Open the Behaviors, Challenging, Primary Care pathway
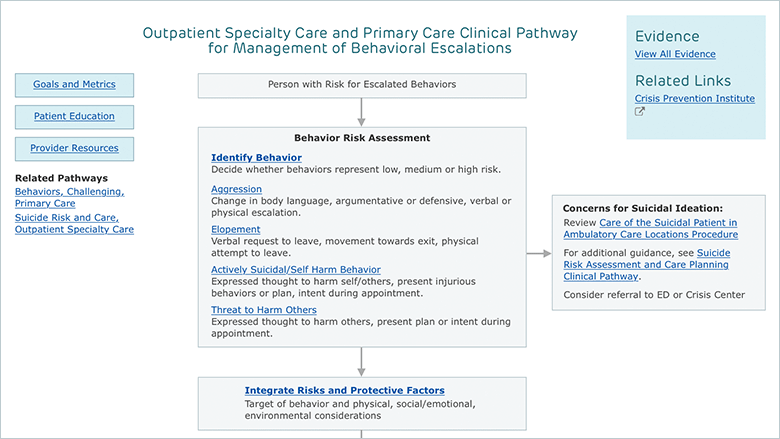 click(70, 197)
